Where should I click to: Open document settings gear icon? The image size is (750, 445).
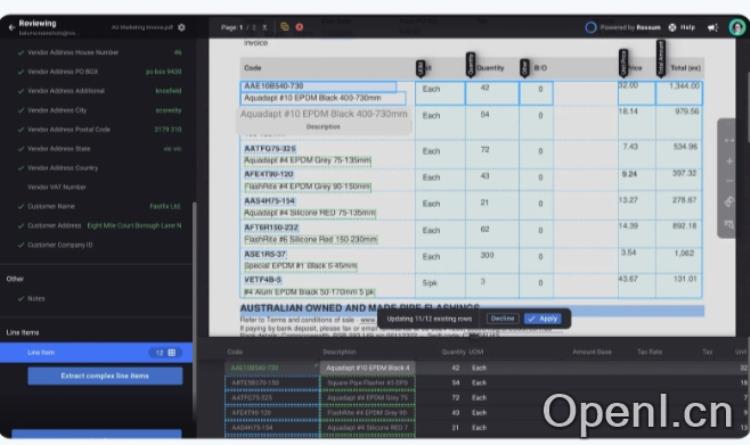[x=181, y=27]
